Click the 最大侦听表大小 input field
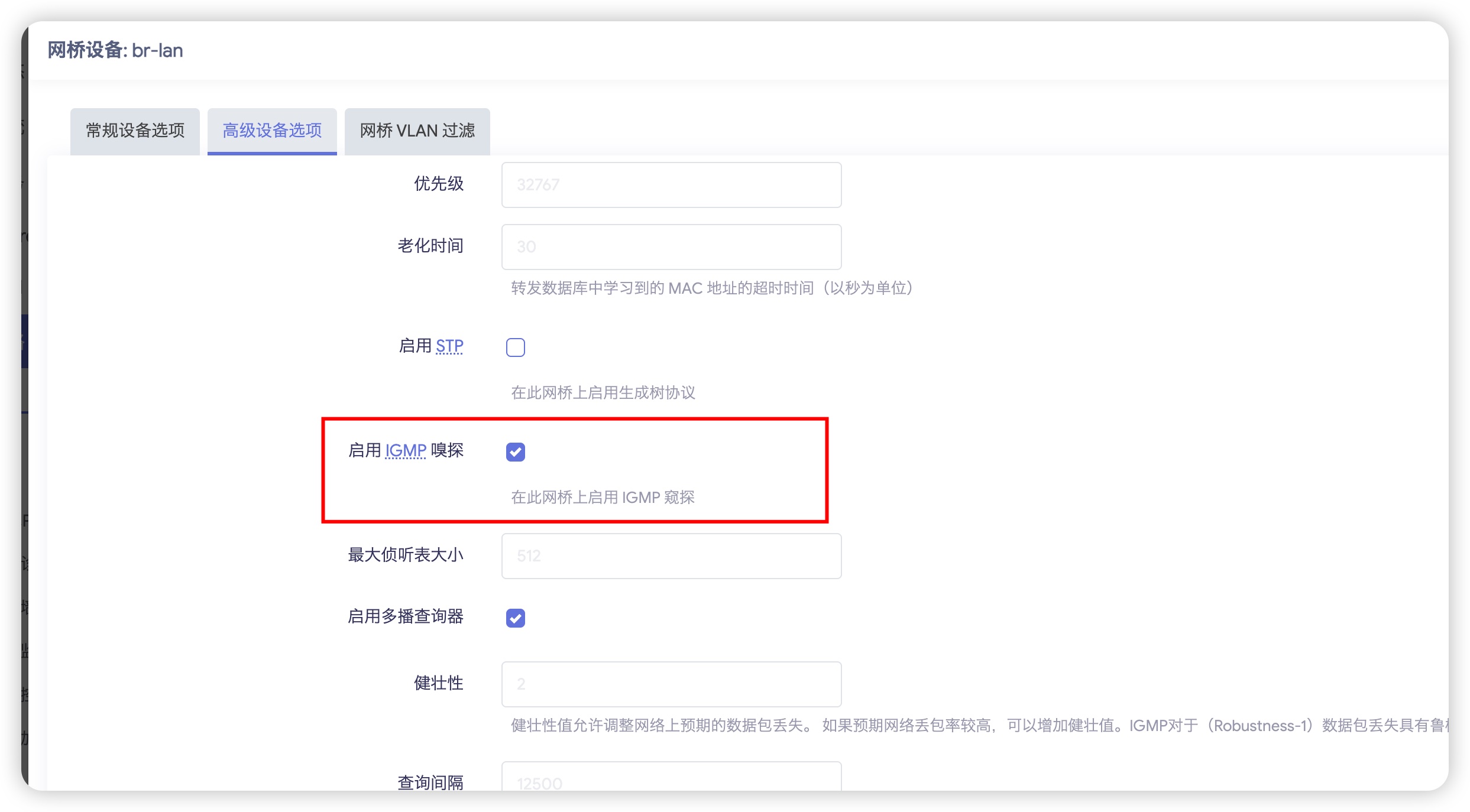This screenshot has width=1470, height=812. click(x=671, y=556)
